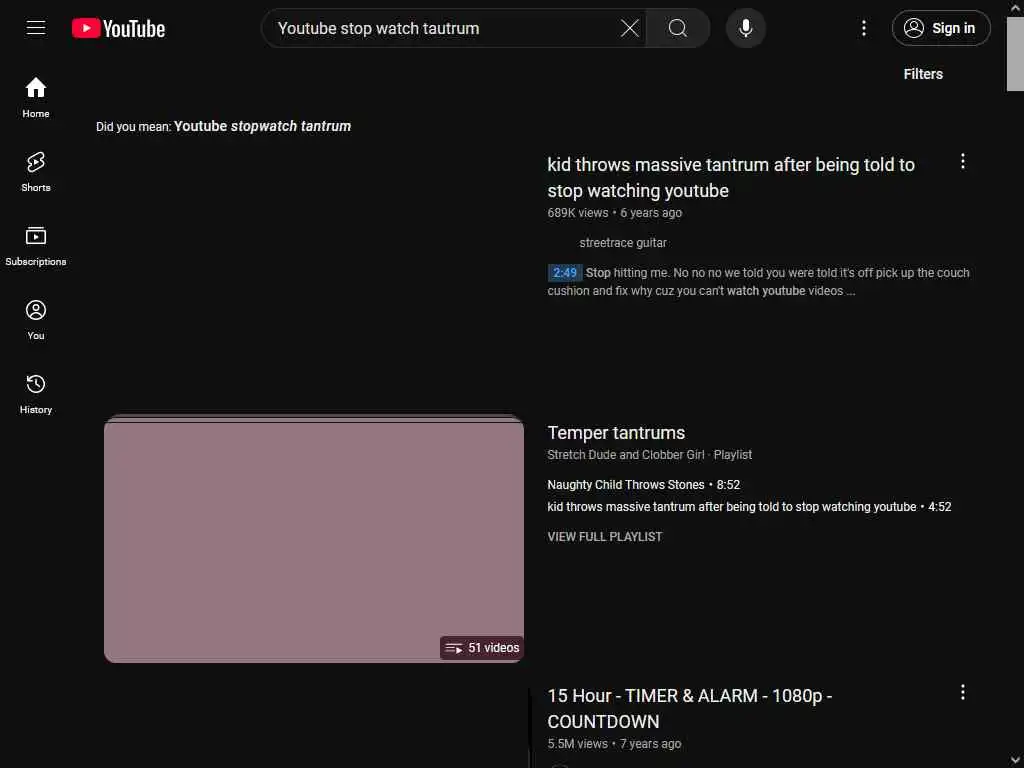Open Subscriptions in sidebar
Image resolution: width=1024 pixels, height=768 pixels.
(36, 246)
